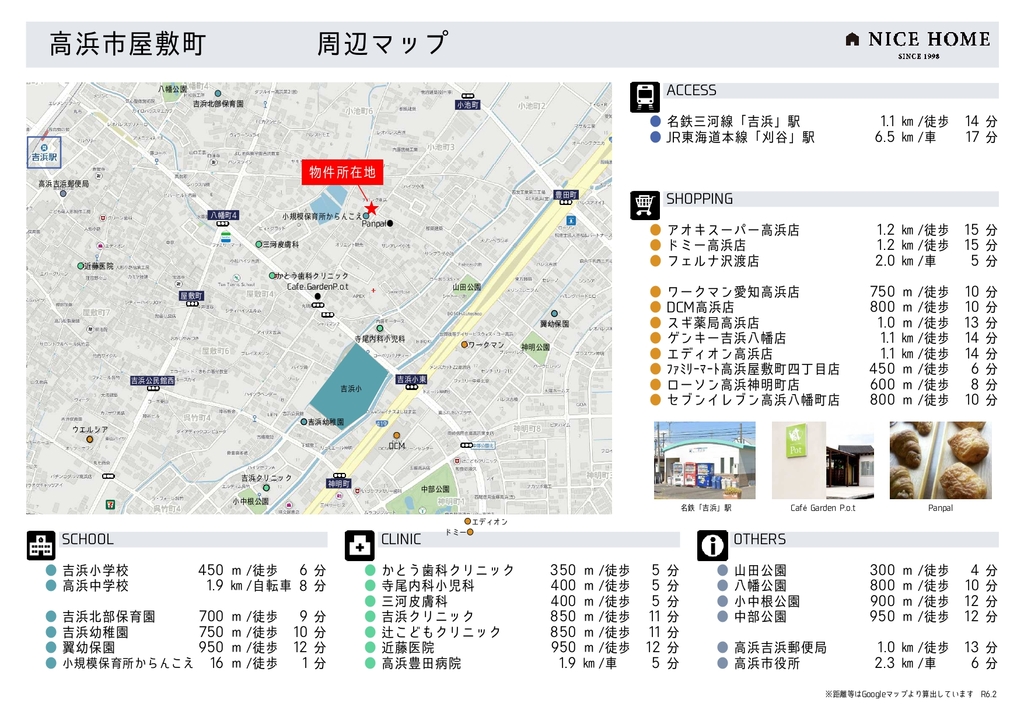Click the black Panpal marker on map
Viewport: 1024px width, 724px height.
coord(390,223)
